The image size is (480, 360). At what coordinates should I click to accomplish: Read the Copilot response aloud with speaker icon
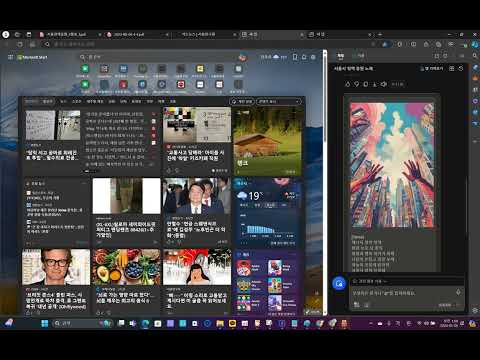[384, 84]
